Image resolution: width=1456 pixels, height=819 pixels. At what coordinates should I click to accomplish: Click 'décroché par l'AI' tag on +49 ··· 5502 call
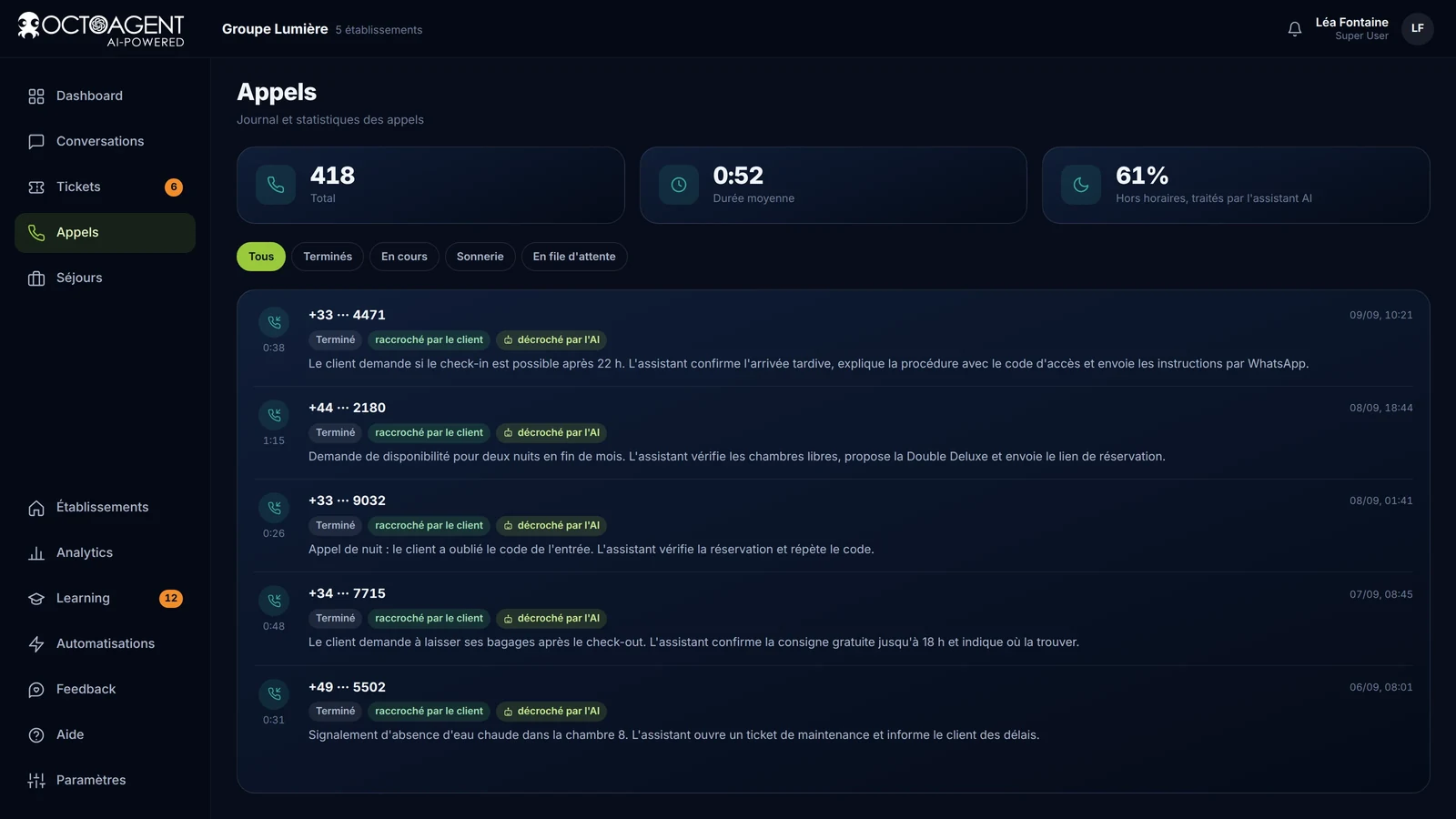(x=551, y=712)
